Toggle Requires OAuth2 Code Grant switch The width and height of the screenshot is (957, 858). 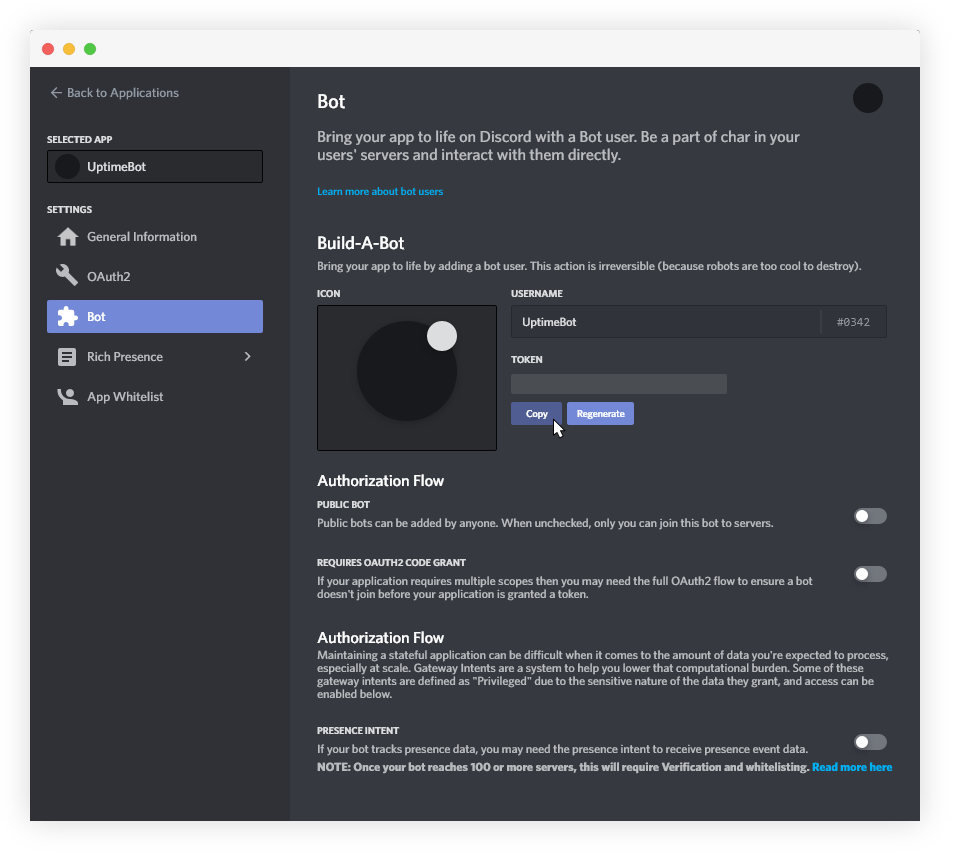click(x=870, y=574)
